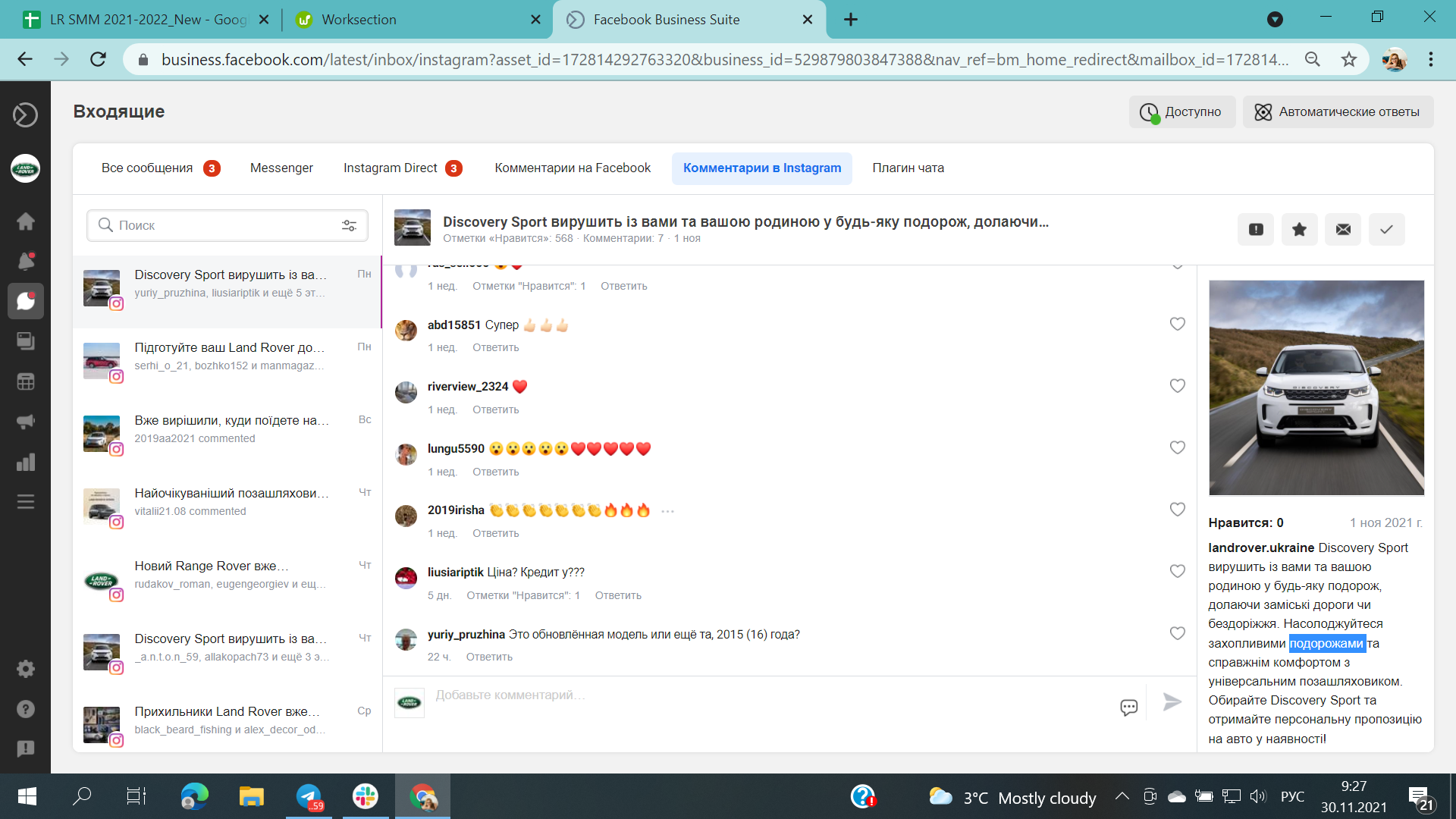Like lungu5590 comment with heart
This screenshot has width=1456, height=819.
[1177, 447]
